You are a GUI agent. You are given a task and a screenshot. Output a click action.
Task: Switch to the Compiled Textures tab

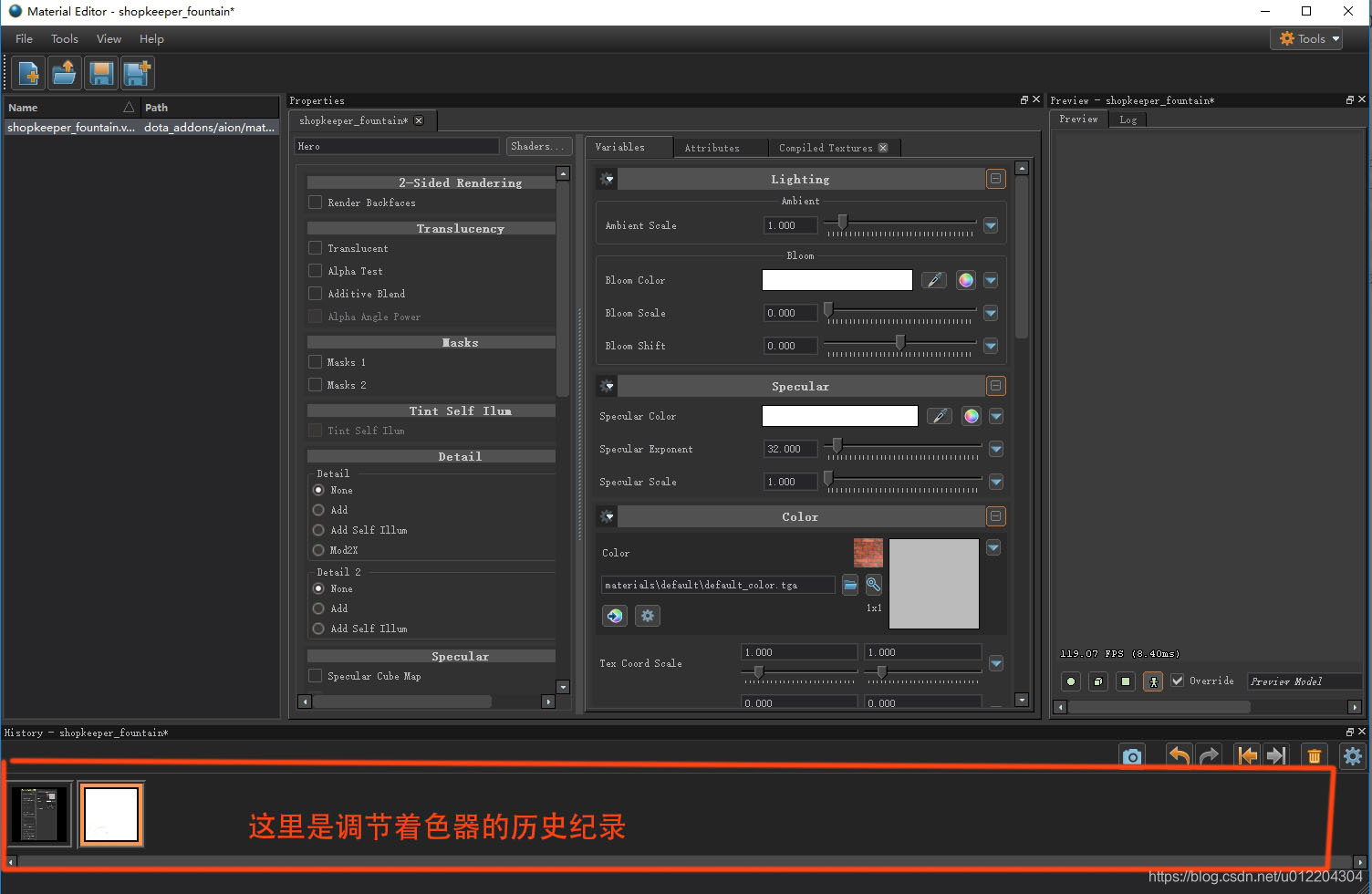826,147
